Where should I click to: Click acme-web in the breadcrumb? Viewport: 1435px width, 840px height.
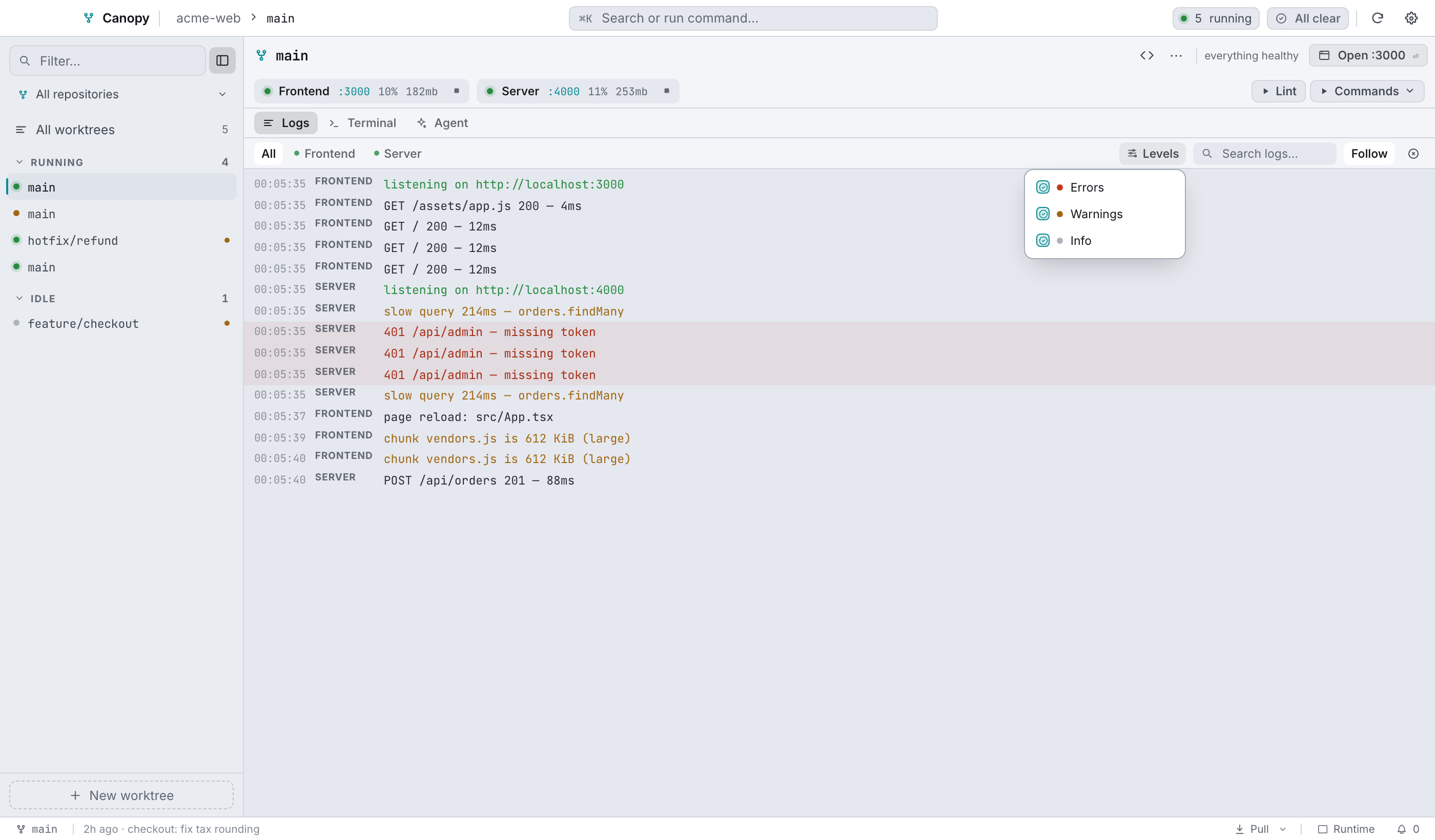[209, 18]
